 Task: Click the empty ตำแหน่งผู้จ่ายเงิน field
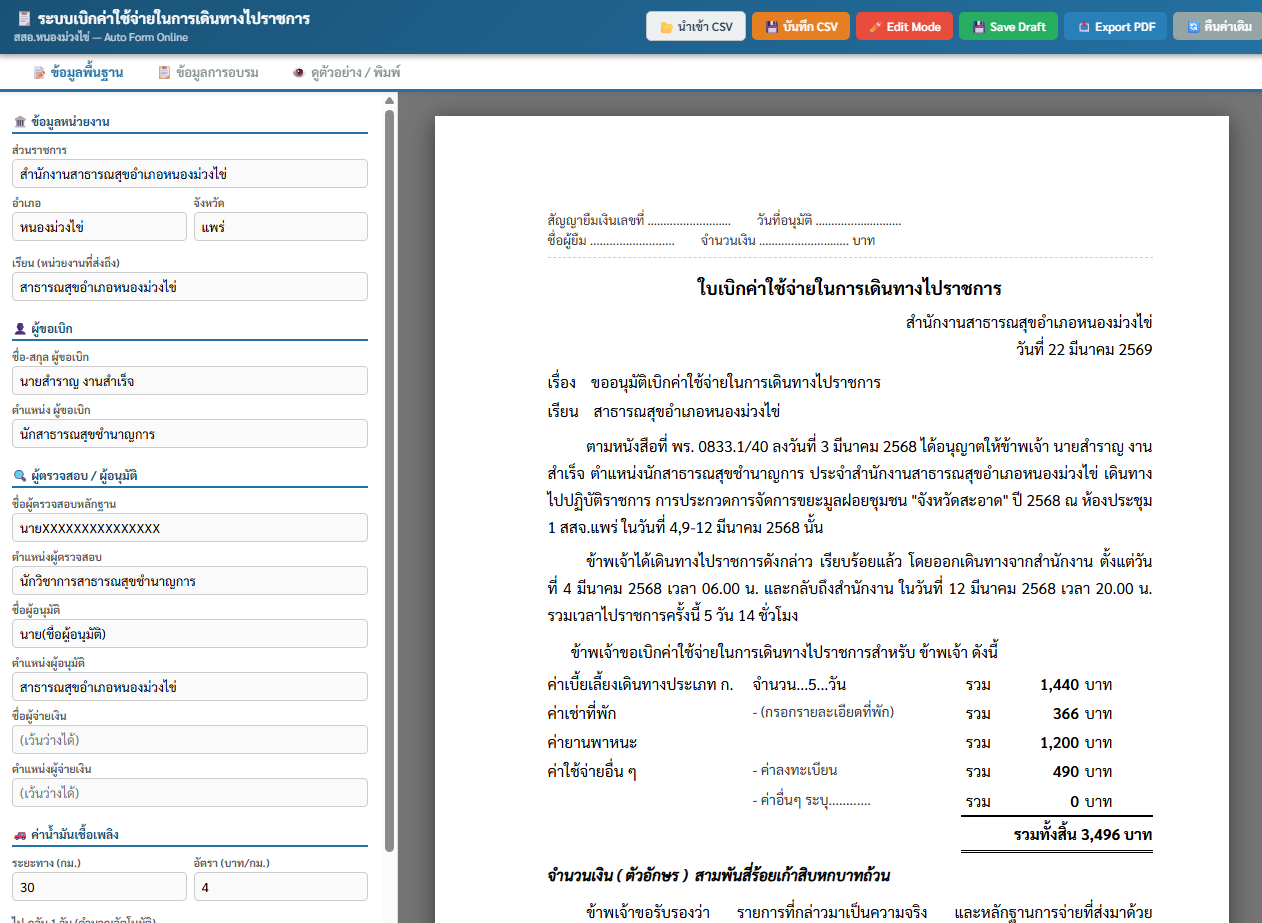pos(190,793)
